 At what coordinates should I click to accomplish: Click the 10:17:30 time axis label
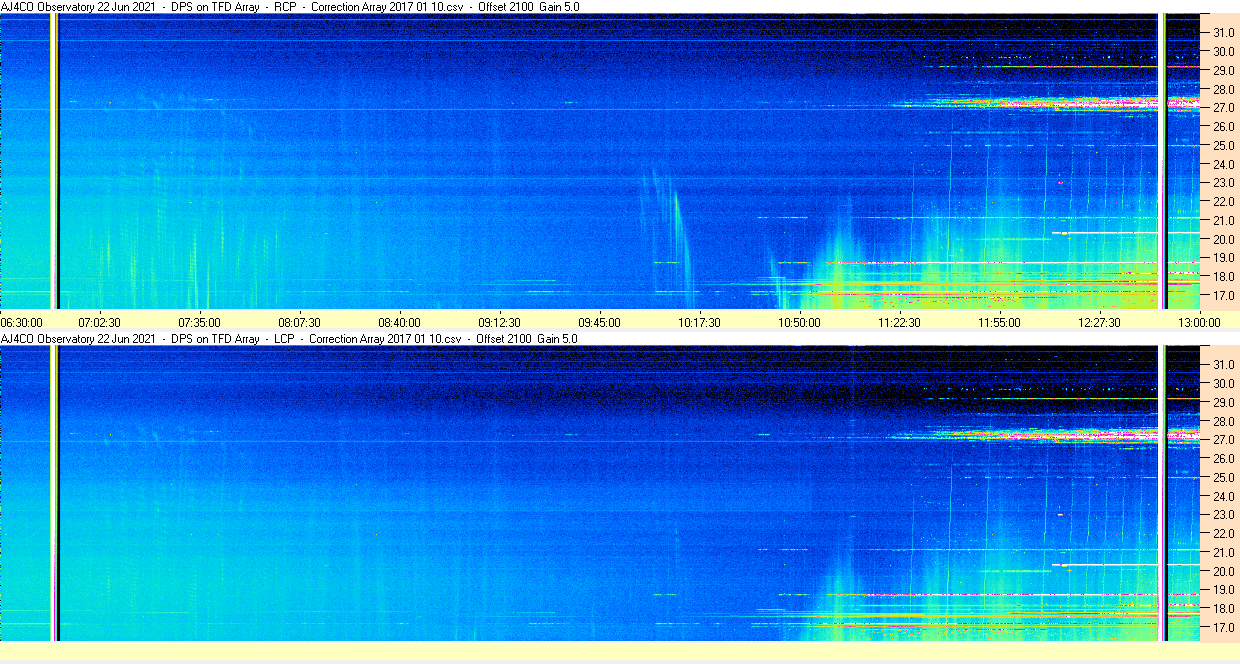699,323
